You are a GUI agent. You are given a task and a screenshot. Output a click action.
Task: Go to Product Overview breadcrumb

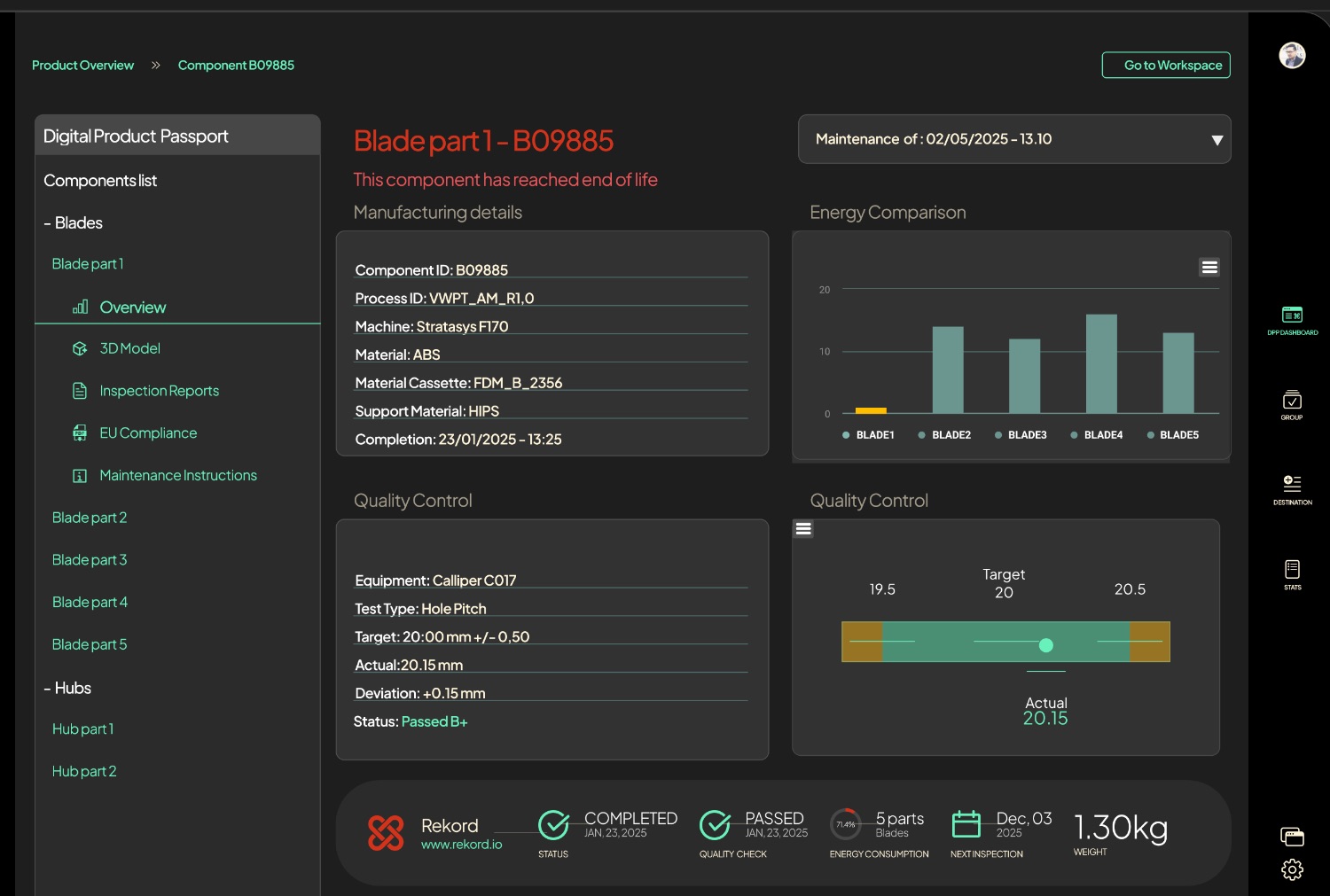(82, 66)
